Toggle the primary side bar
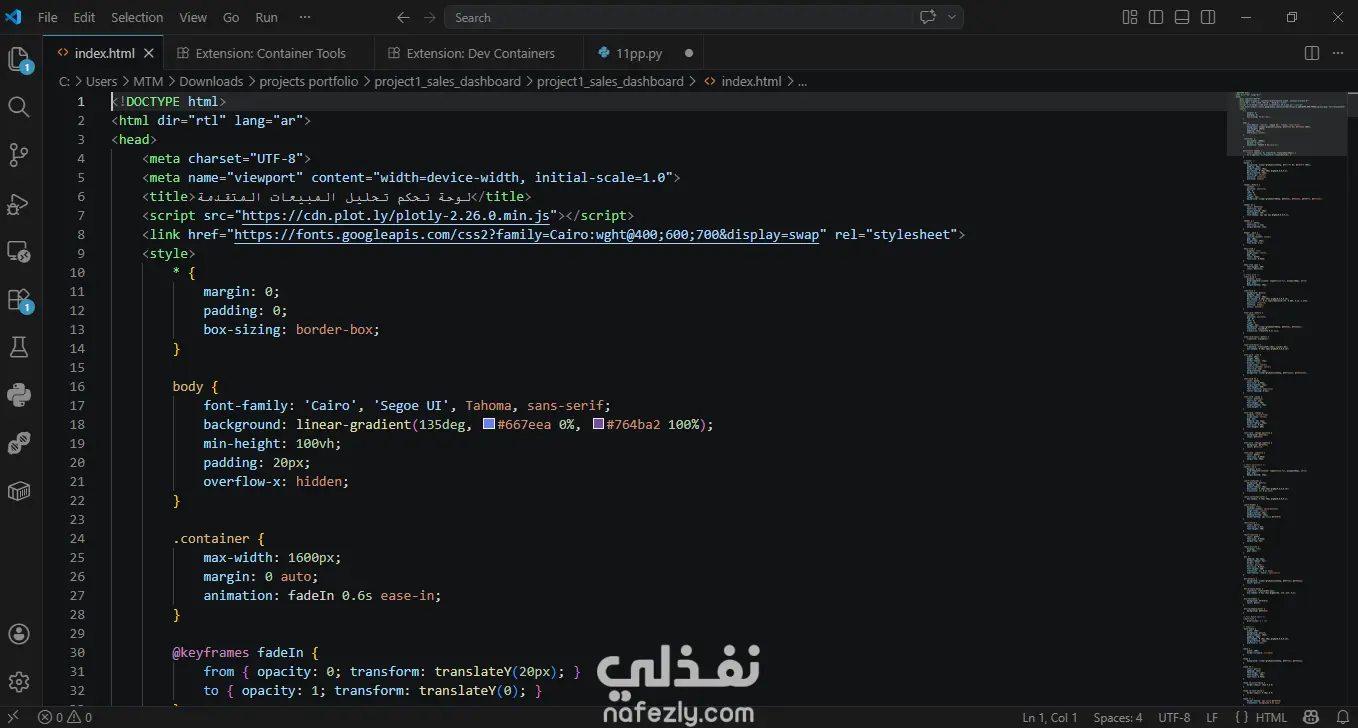The image size is (1358, 728). tap(1156, 17)
